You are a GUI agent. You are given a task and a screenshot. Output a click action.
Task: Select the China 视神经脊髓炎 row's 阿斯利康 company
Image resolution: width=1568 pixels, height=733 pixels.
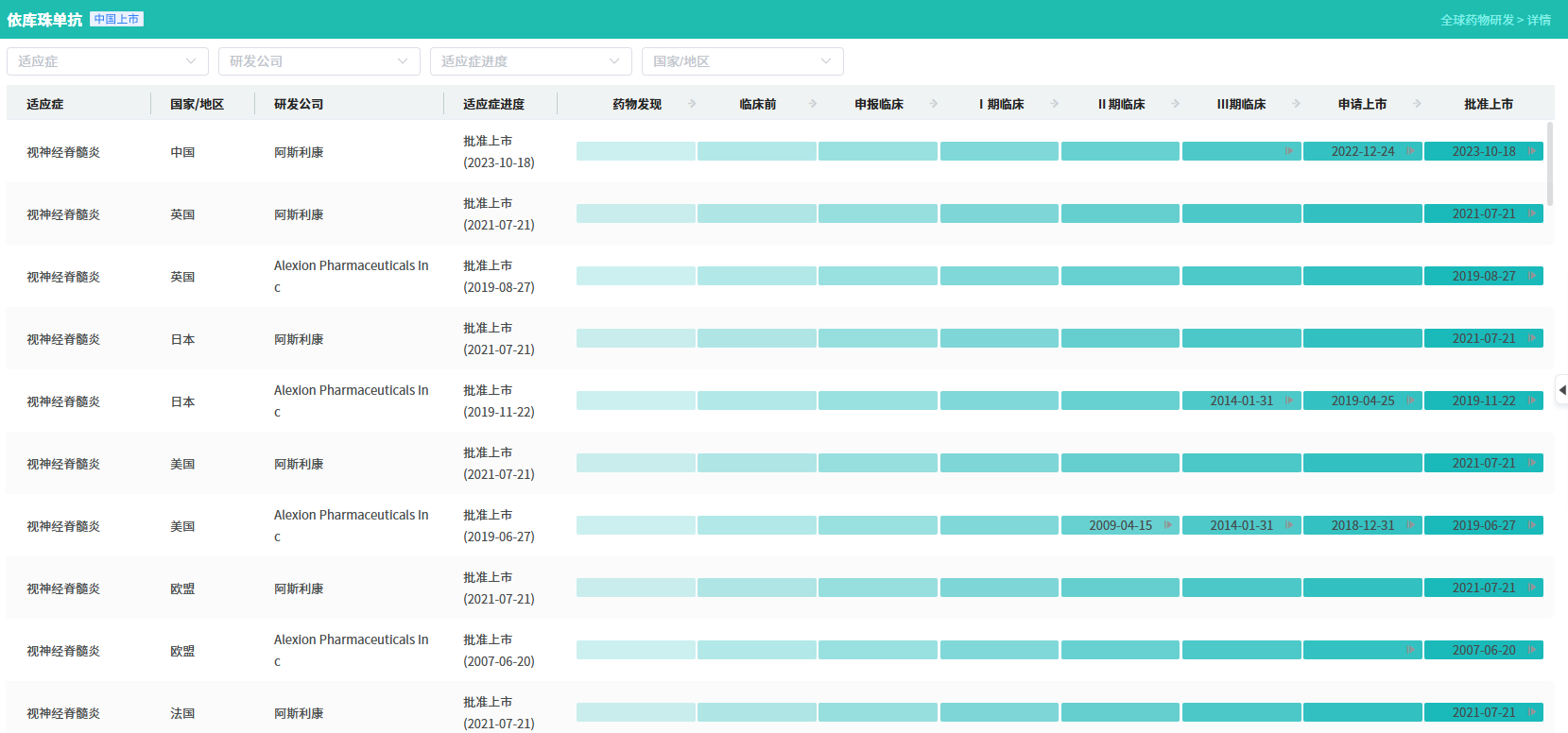299,152
